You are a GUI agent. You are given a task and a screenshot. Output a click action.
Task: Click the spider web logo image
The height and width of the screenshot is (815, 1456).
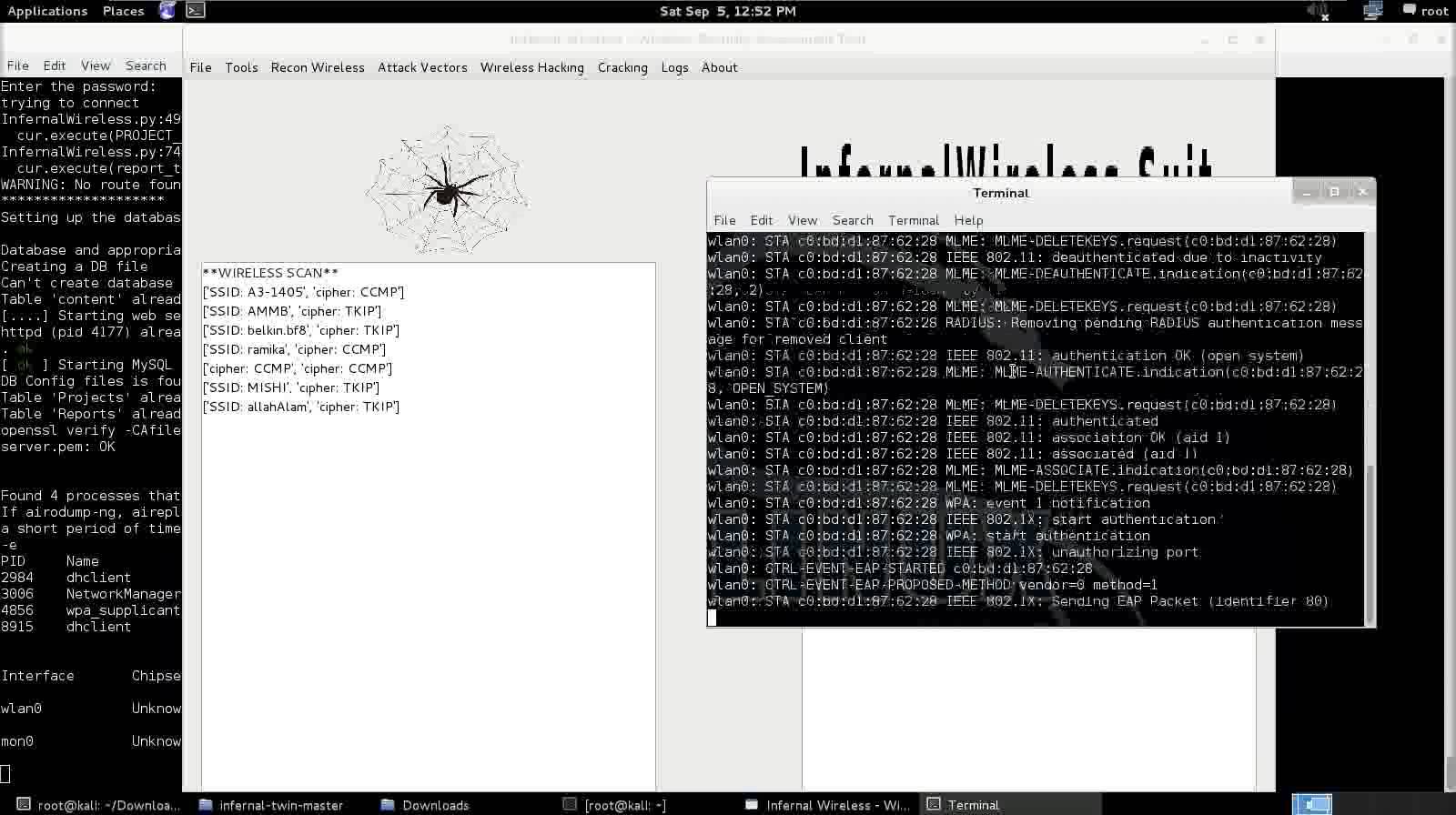(x=447, y=189)
